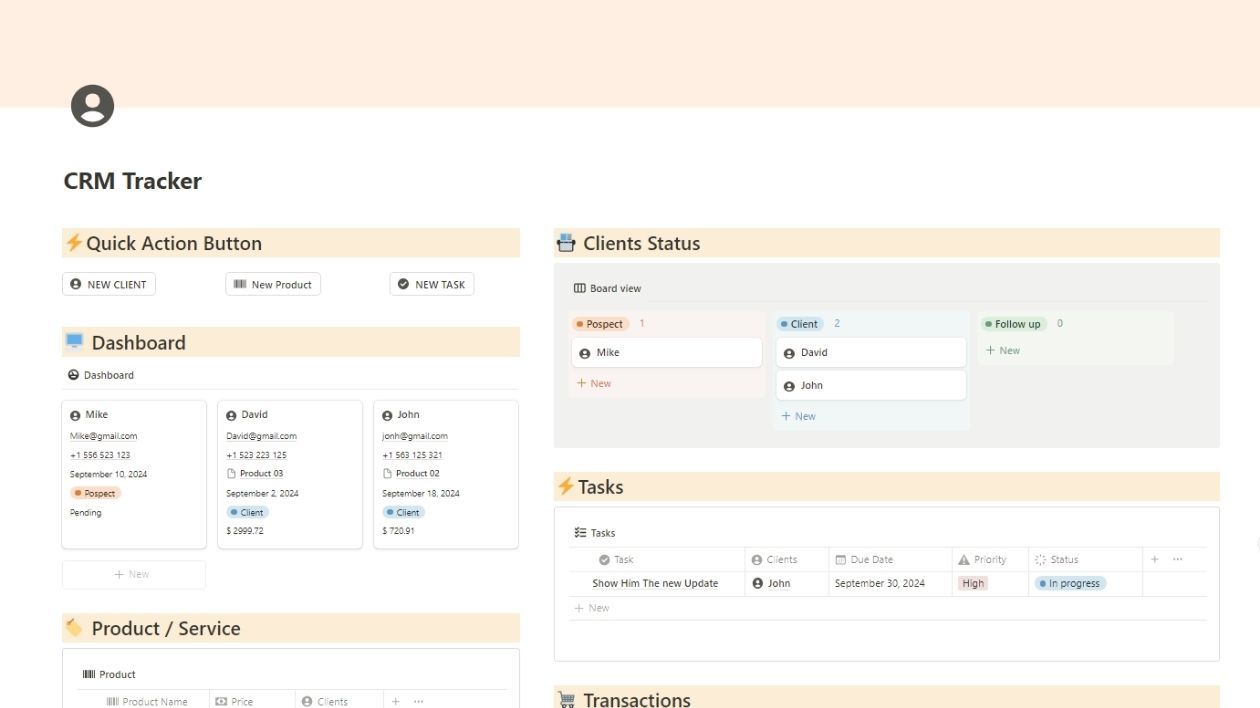Click phone number +1 563 125 321
The width and height of the screenshot is (1260, 708).
[412, 455]
